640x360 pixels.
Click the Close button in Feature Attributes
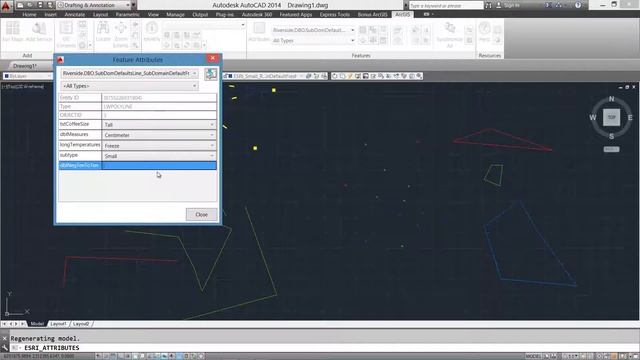(x=202, y=215)
